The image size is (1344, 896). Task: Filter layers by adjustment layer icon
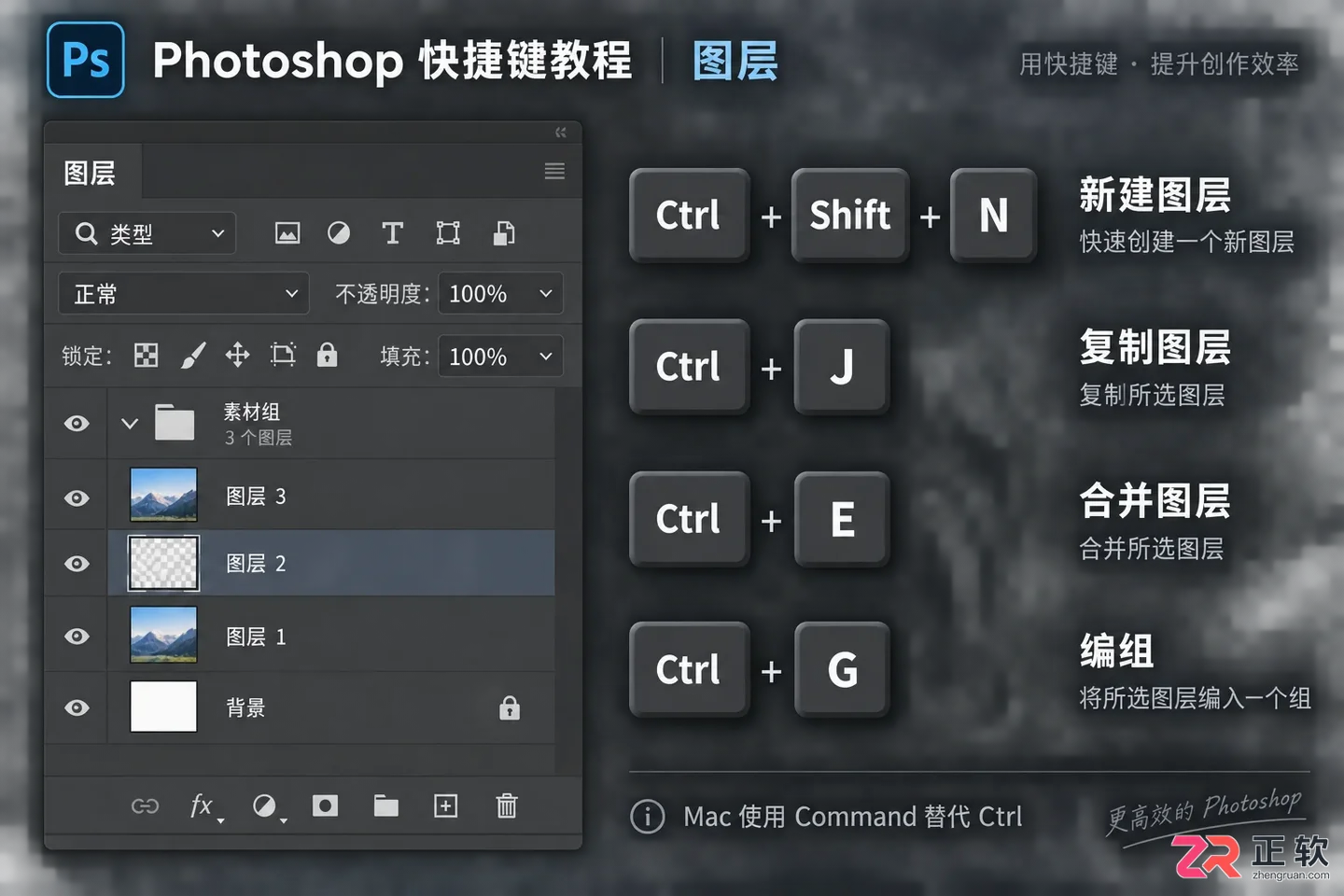339,233
